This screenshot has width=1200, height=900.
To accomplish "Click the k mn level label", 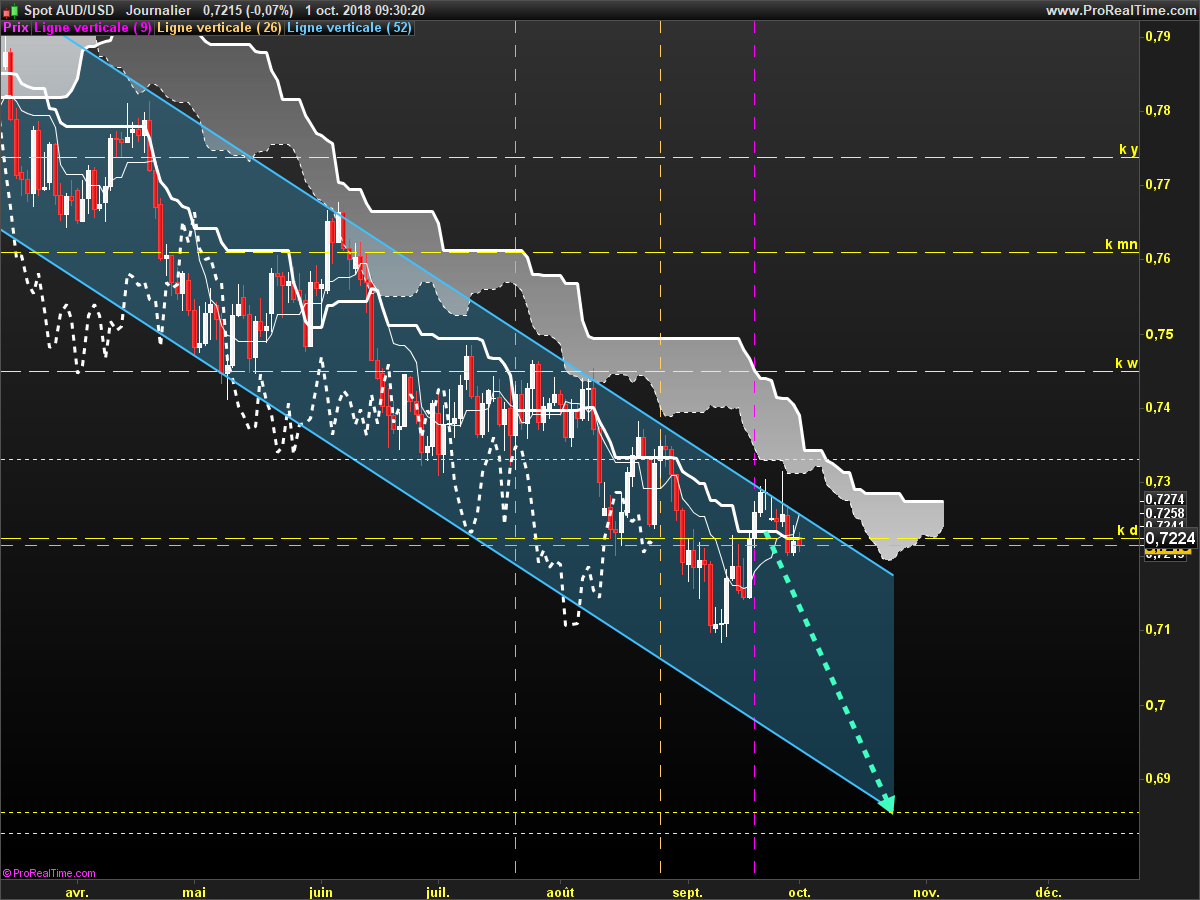I will tap(1121, 244).
